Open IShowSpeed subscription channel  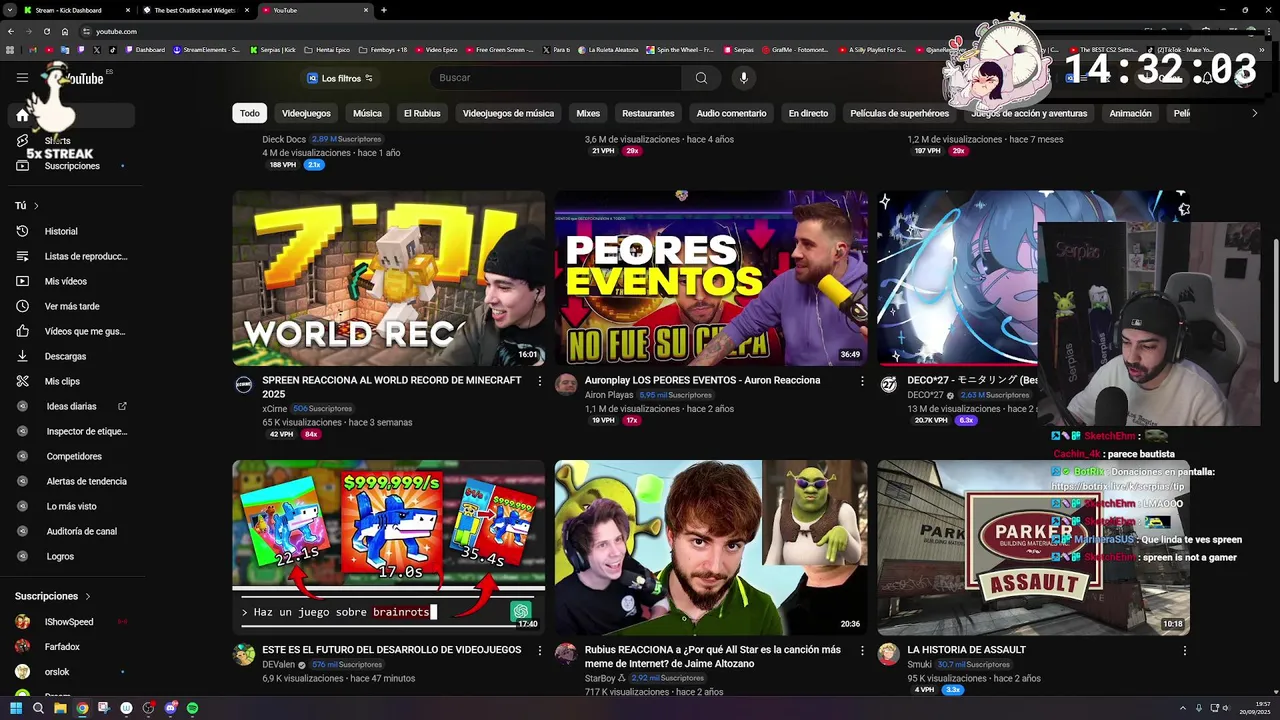click(x=70, y=622)
